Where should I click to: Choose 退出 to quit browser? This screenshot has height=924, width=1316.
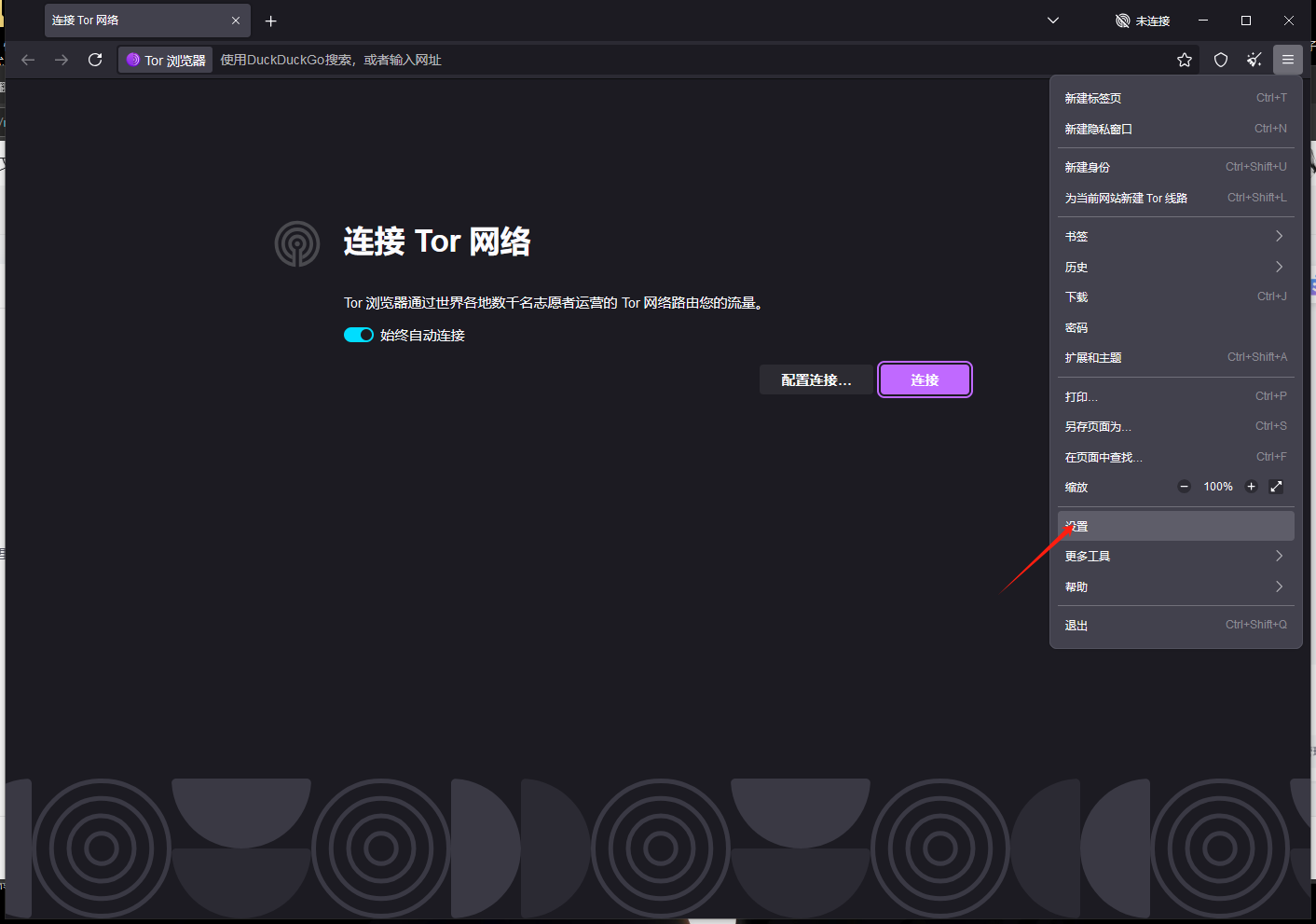click(x=1176, y=625)
